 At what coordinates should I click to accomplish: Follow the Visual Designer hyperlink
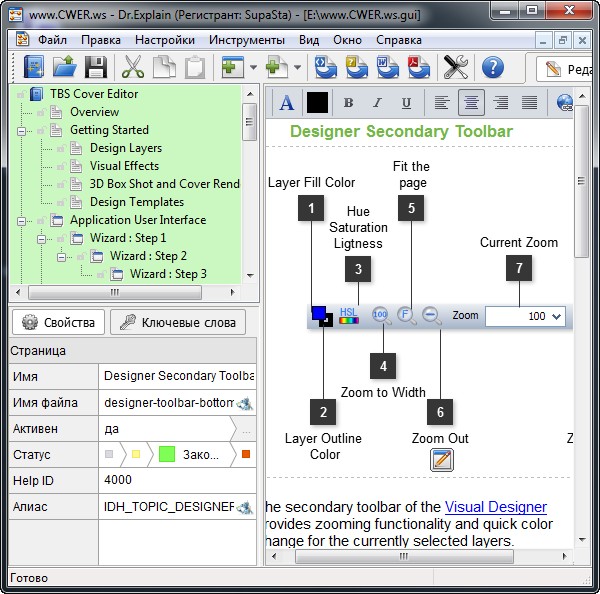pyautogui.click(x=495, y=507)
